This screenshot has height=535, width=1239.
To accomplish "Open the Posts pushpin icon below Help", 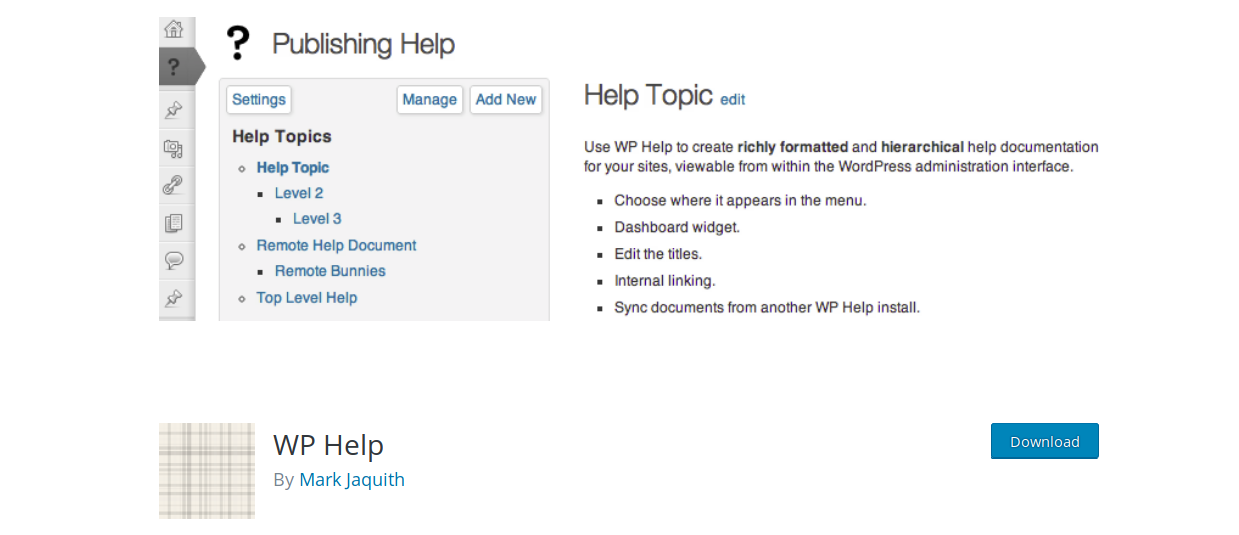I will click(x=174, y=110).
